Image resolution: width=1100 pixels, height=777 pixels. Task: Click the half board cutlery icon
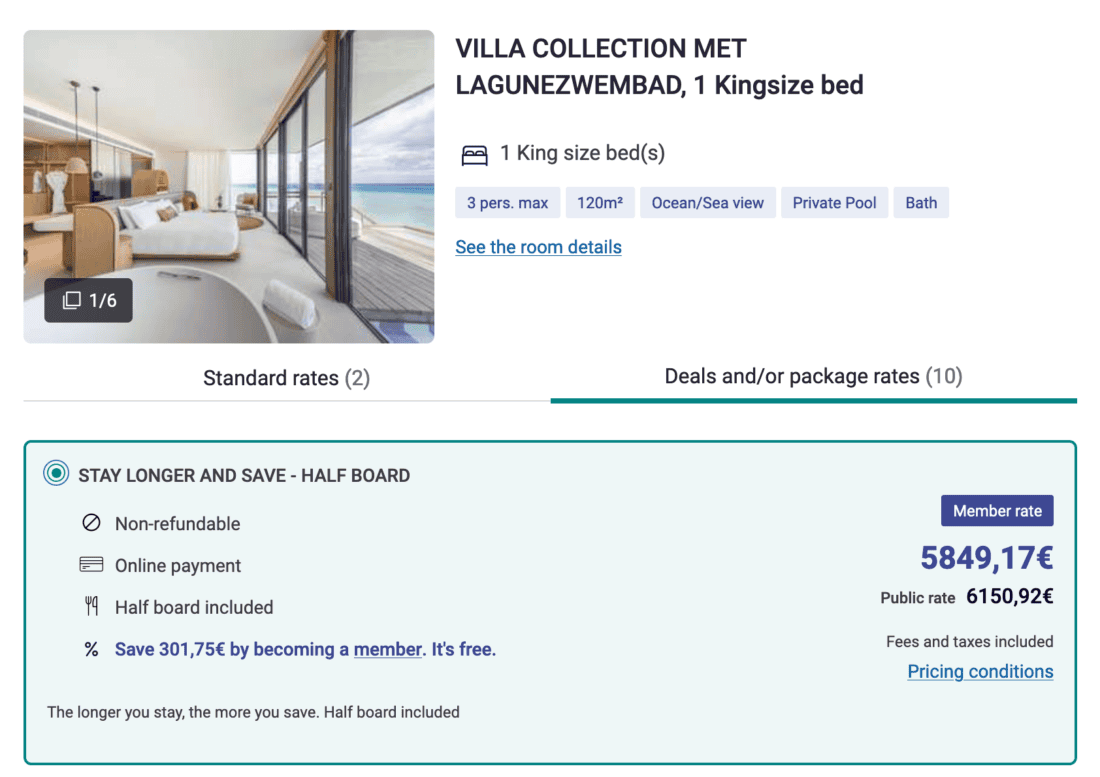[92, 606]
